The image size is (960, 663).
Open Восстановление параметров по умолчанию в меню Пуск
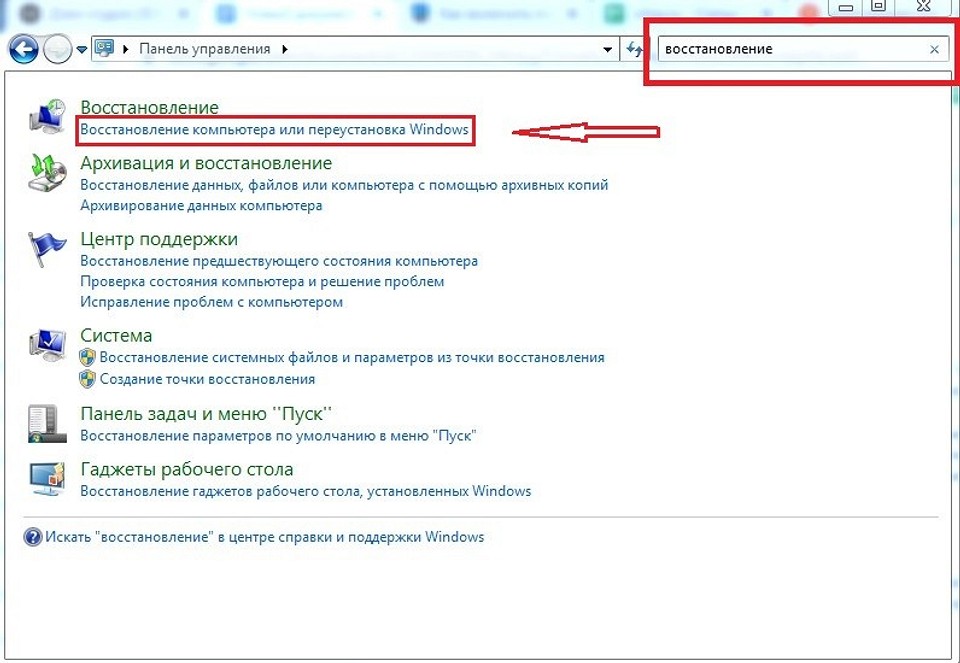point(279,436)
